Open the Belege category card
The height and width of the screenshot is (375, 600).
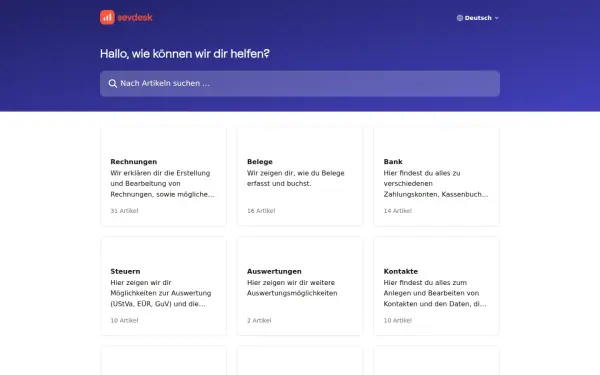click(x=300, y=176)
